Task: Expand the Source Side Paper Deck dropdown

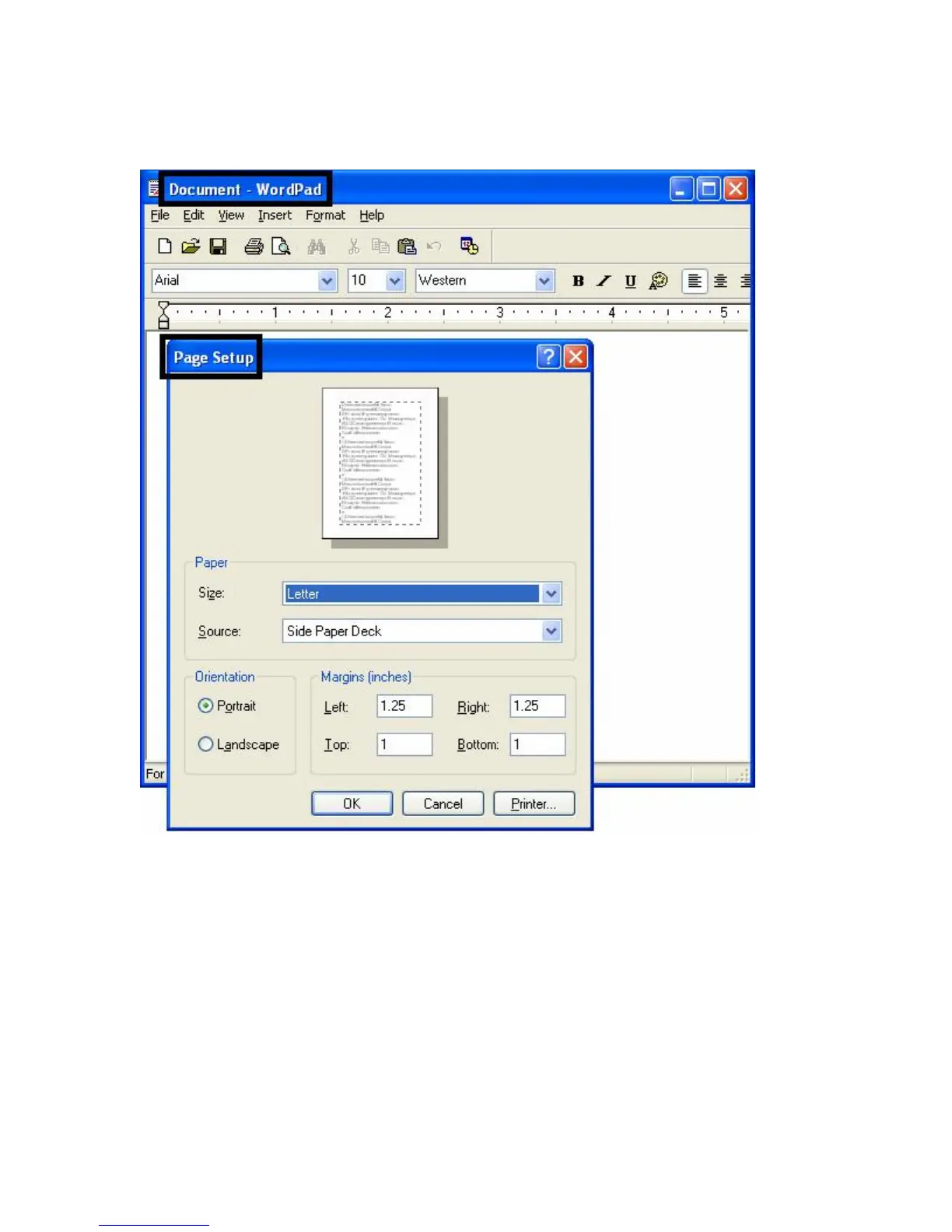Action: tap(551, 632)
